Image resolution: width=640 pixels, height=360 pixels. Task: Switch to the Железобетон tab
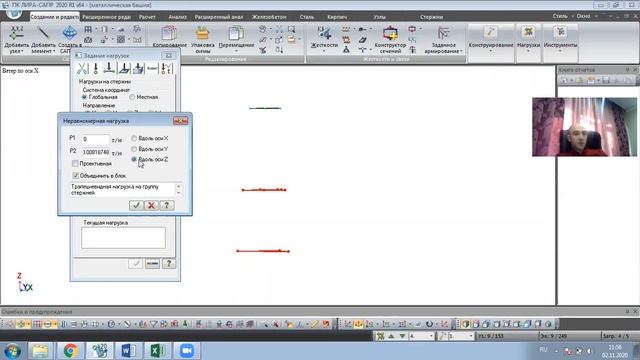coord(269,17)
